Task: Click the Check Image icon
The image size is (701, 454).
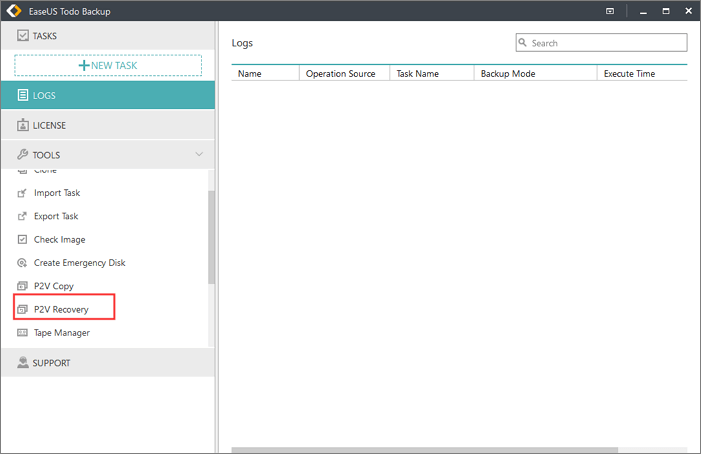Action: tap(23, 240)
